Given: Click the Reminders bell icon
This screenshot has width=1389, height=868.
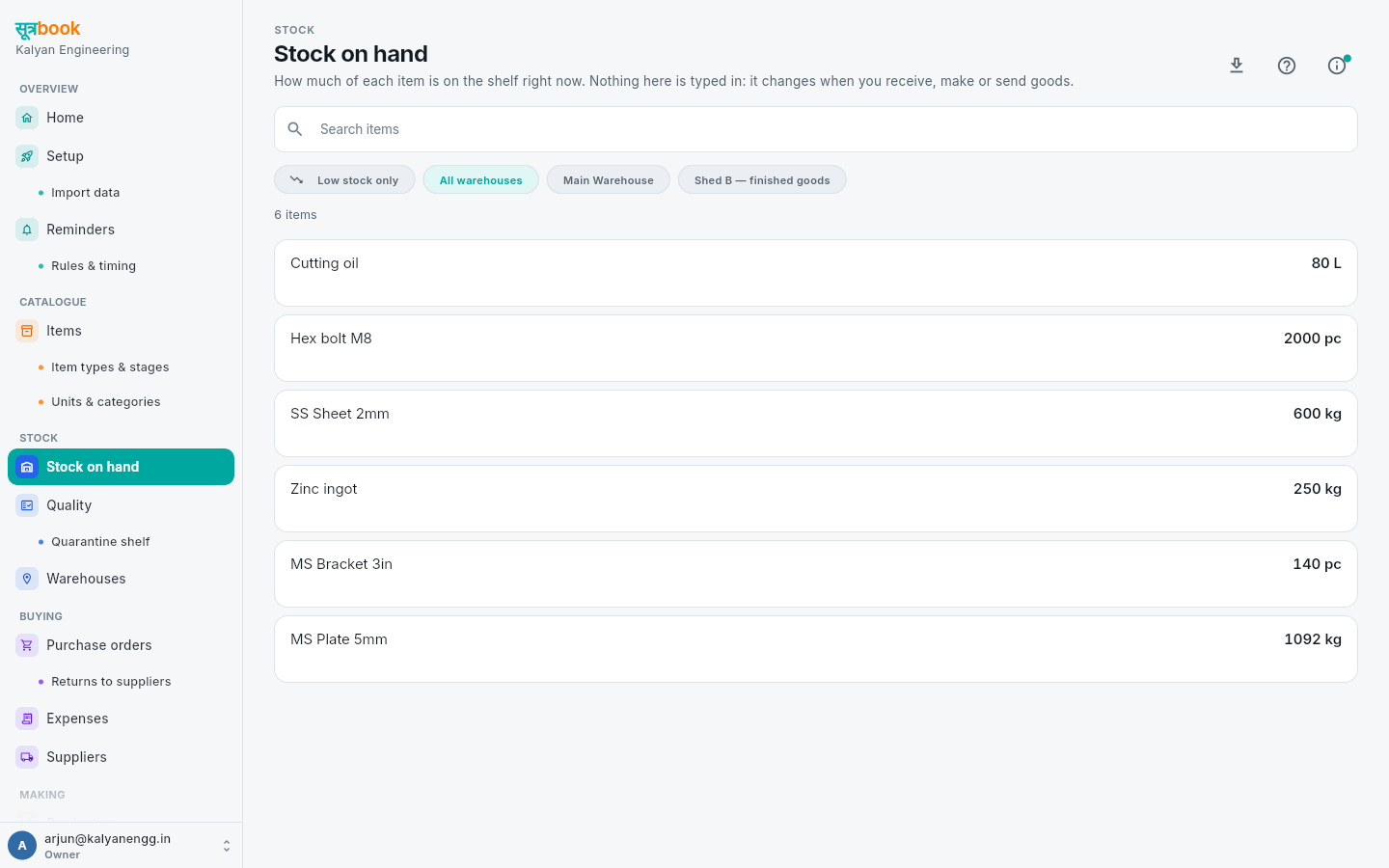Looking at the screenshot, I should 27,230.
